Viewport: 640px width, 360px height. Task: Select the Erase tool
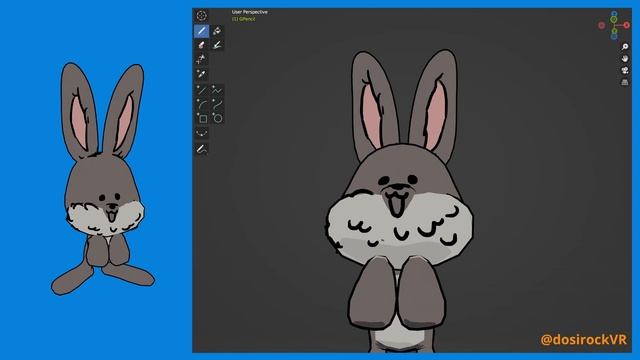tap(201, 45)
